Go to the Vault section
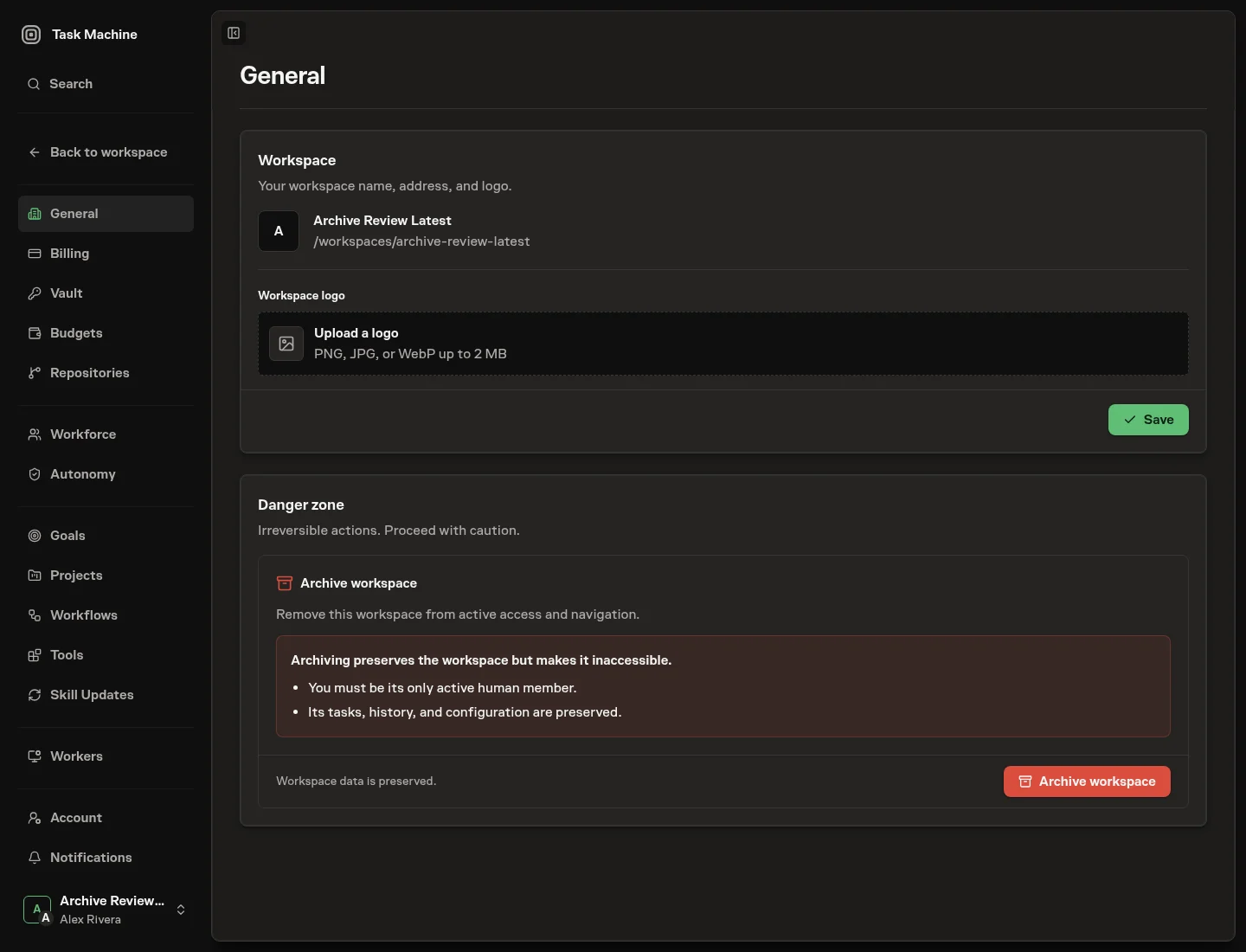Image resolution: width=1246 pixels, height=952 pixels. [106, 293]
